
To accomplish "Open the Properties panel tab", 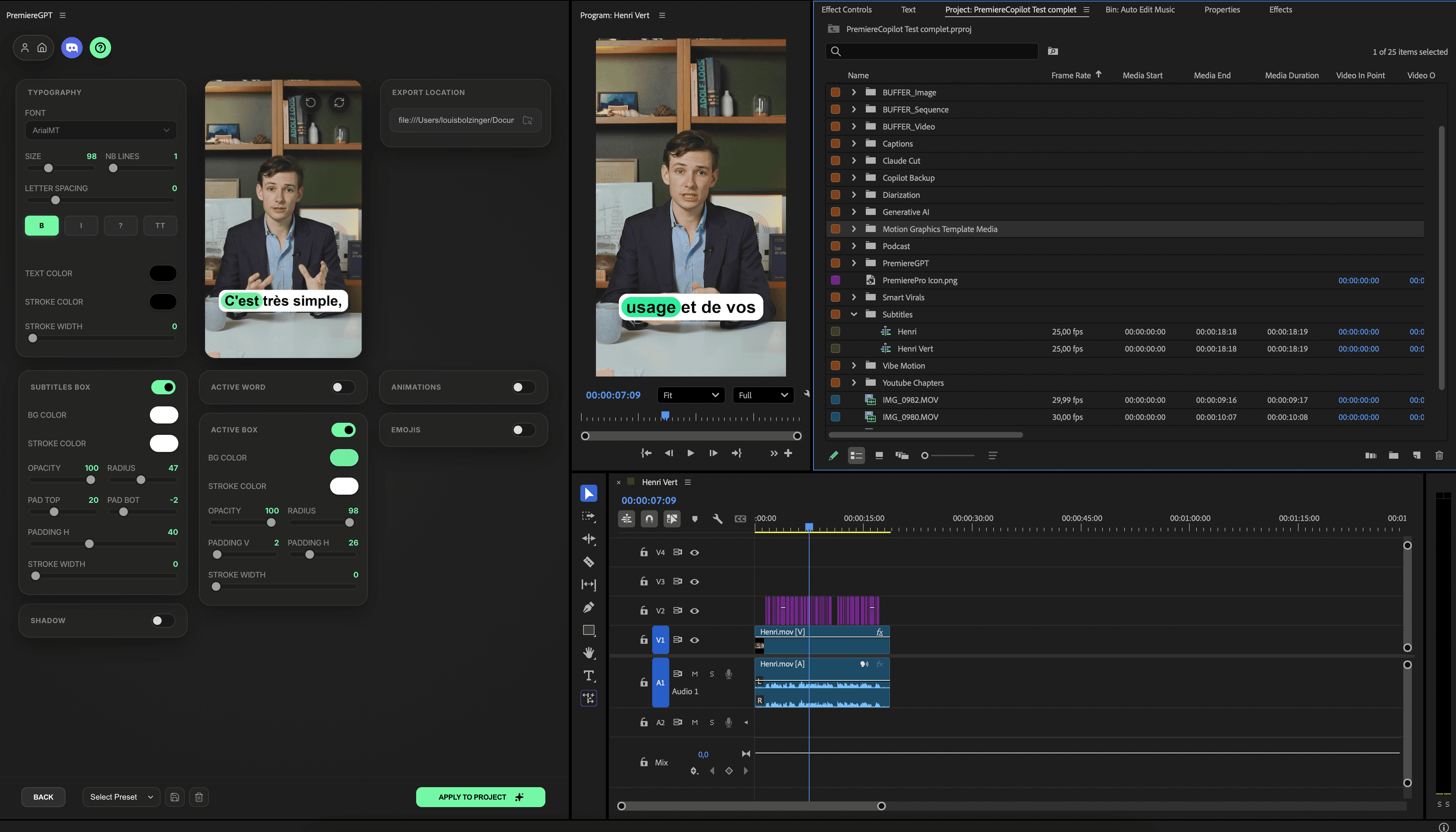I will click(1222, 10).
